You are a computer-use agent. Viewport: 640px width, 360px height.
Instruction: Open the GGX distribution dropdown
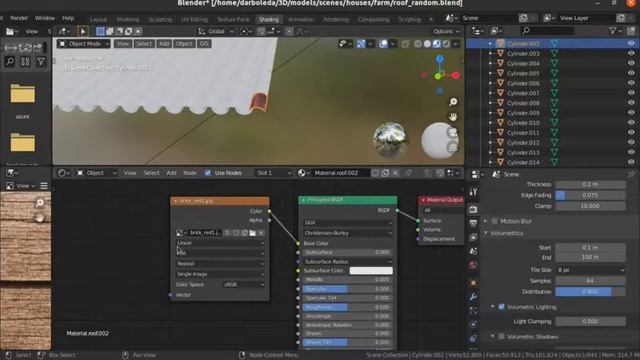pyautogui.click(x=348, y=223)
